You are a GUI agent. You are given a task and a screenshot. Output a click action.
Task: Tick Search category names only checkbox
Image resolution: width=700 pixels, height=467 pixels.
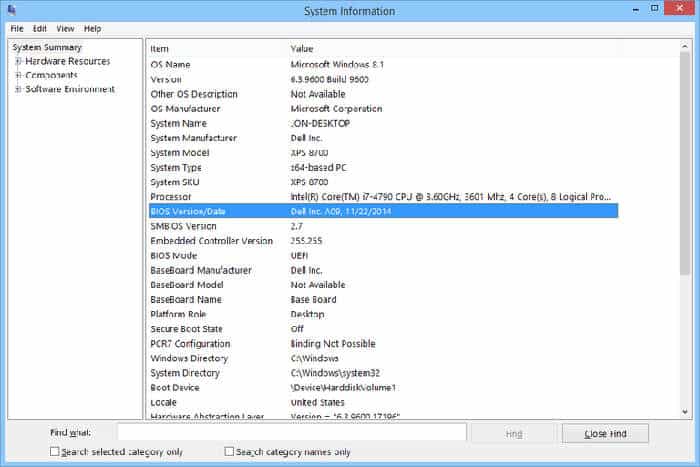tap(229, 452)
